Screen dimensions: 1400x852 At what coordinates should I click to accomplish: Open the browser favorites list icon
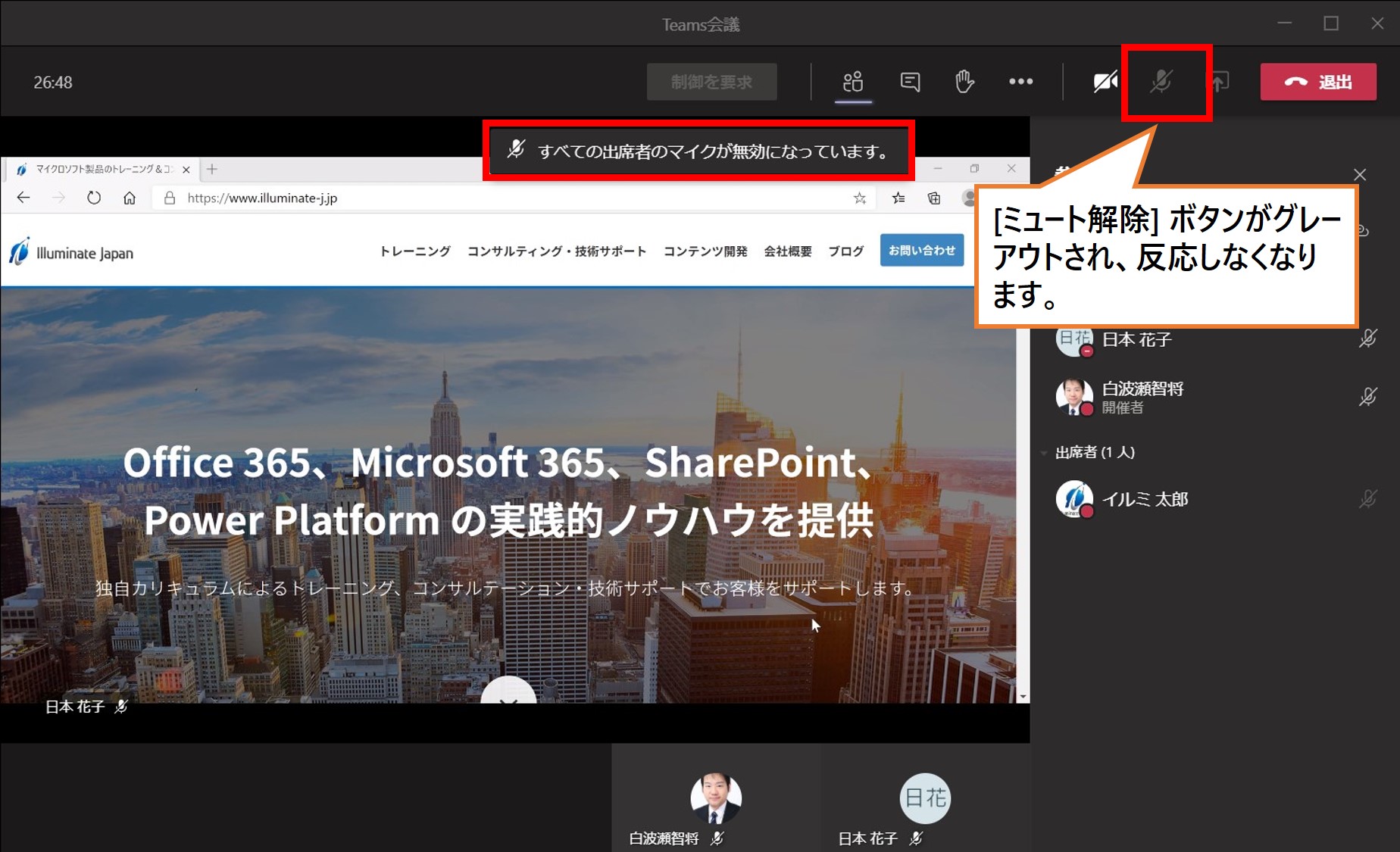pos(898,198)
